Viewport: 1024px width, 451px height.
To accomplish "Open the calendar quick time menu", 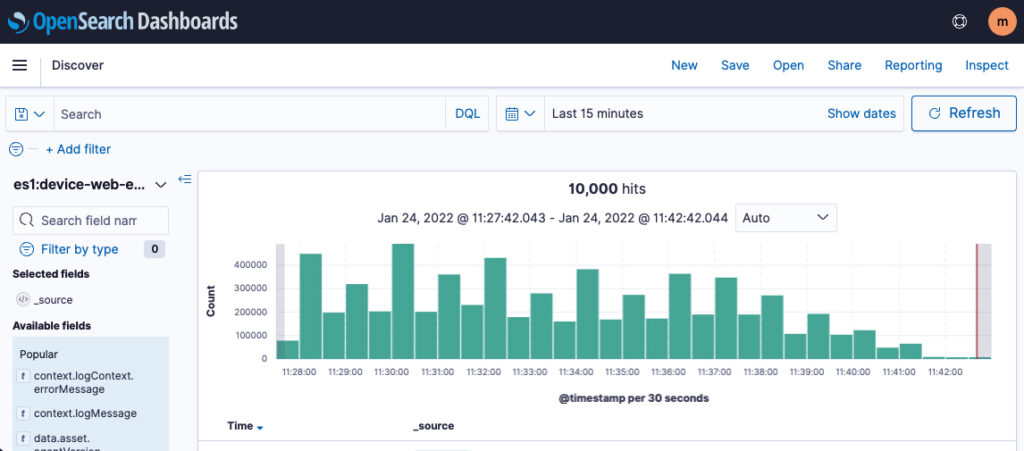I will coord(520,114).
